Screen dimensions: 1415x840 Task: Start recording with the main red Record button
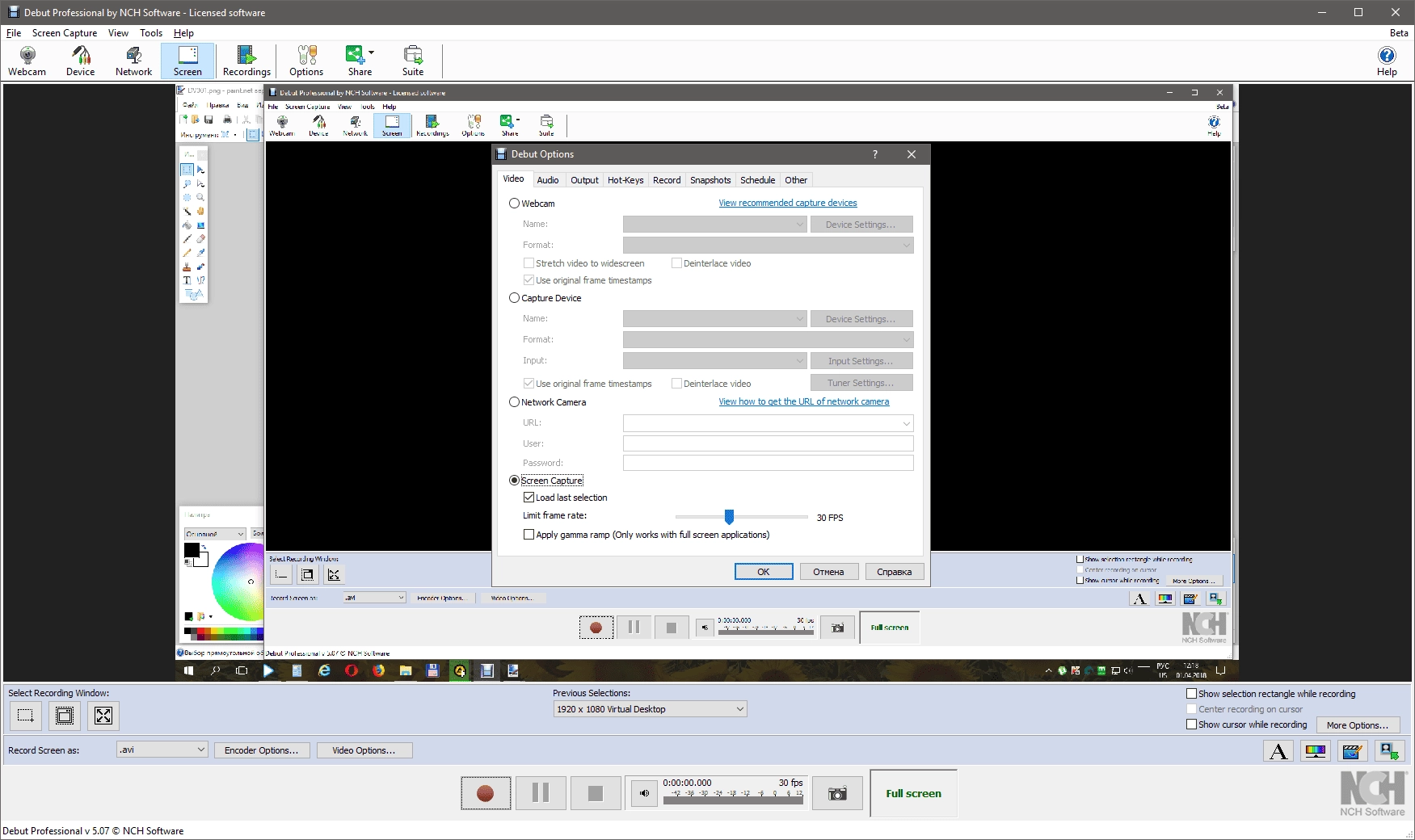click(x=486, y=793)
